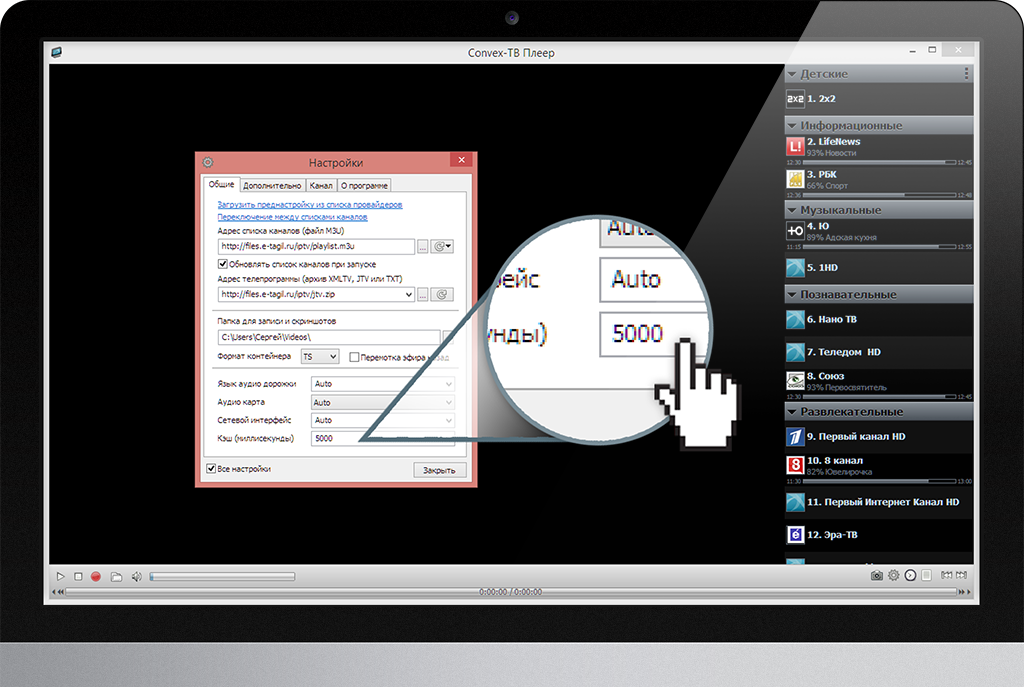The width and height of the screenshot is (1024, 687).
Task: Open the recordings folder icon
Action: [x=116, y=576]
